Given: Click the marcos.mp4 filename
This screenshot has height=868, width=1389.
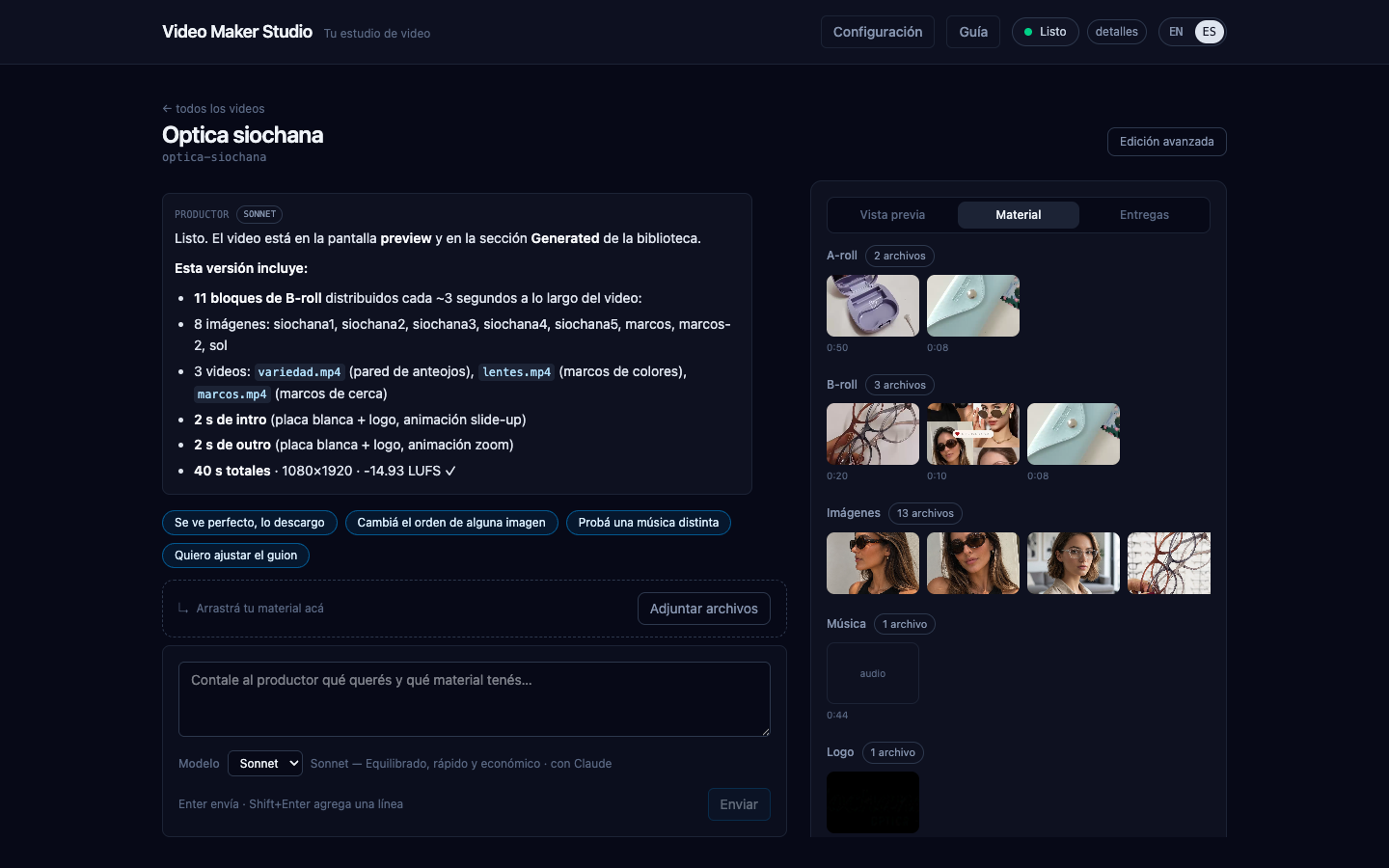Looking at the screenshot, I should [232, 394].
